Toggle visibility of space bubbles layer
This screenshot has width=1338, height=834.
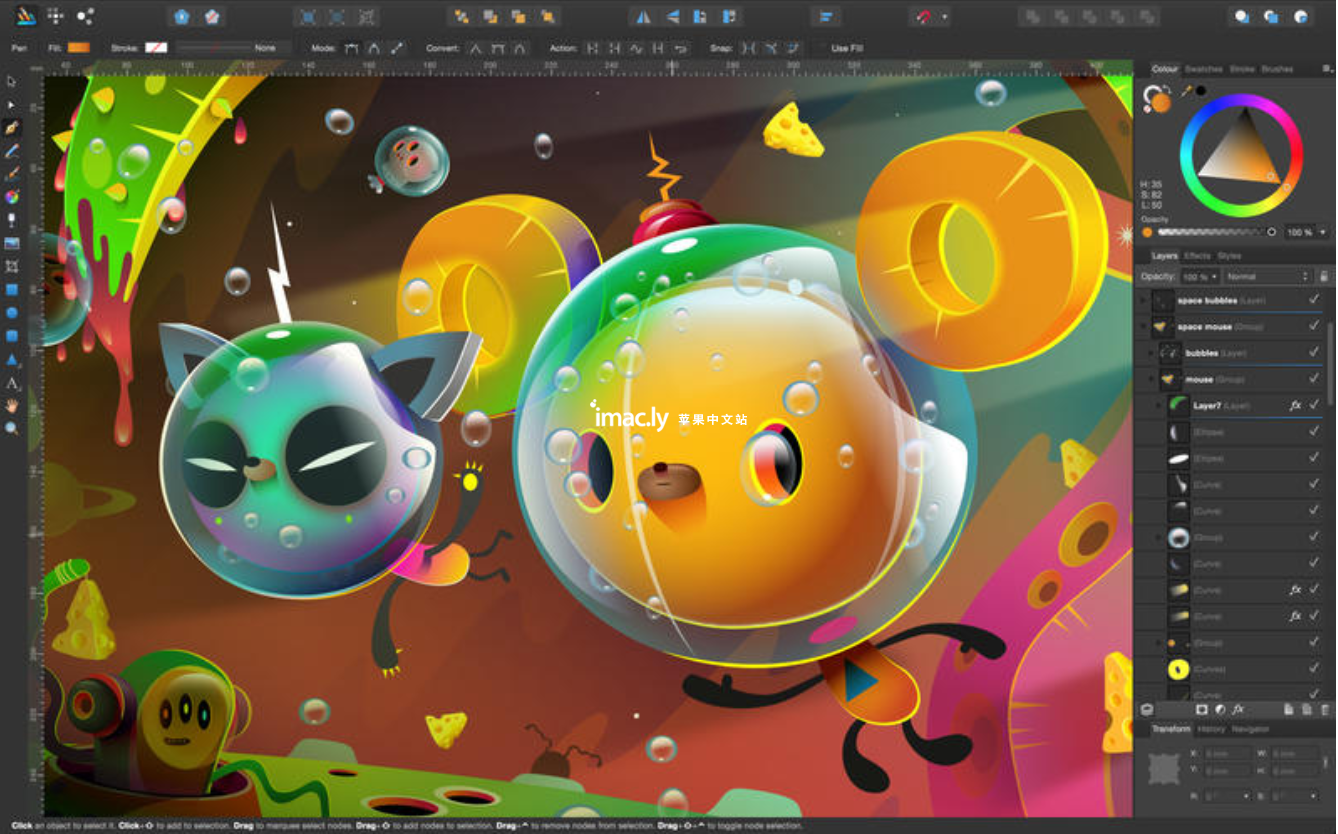pos(1314,299)
